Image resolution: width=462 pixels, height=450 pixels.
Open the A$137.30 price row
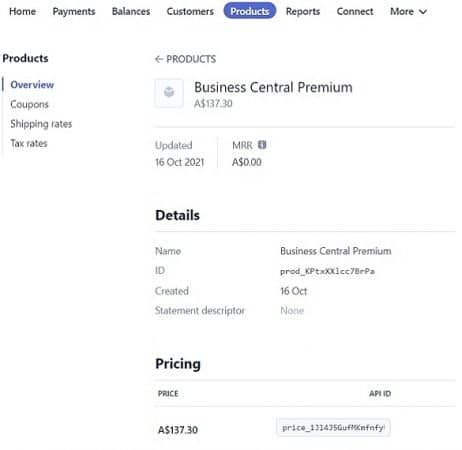(x=305, y=428)
